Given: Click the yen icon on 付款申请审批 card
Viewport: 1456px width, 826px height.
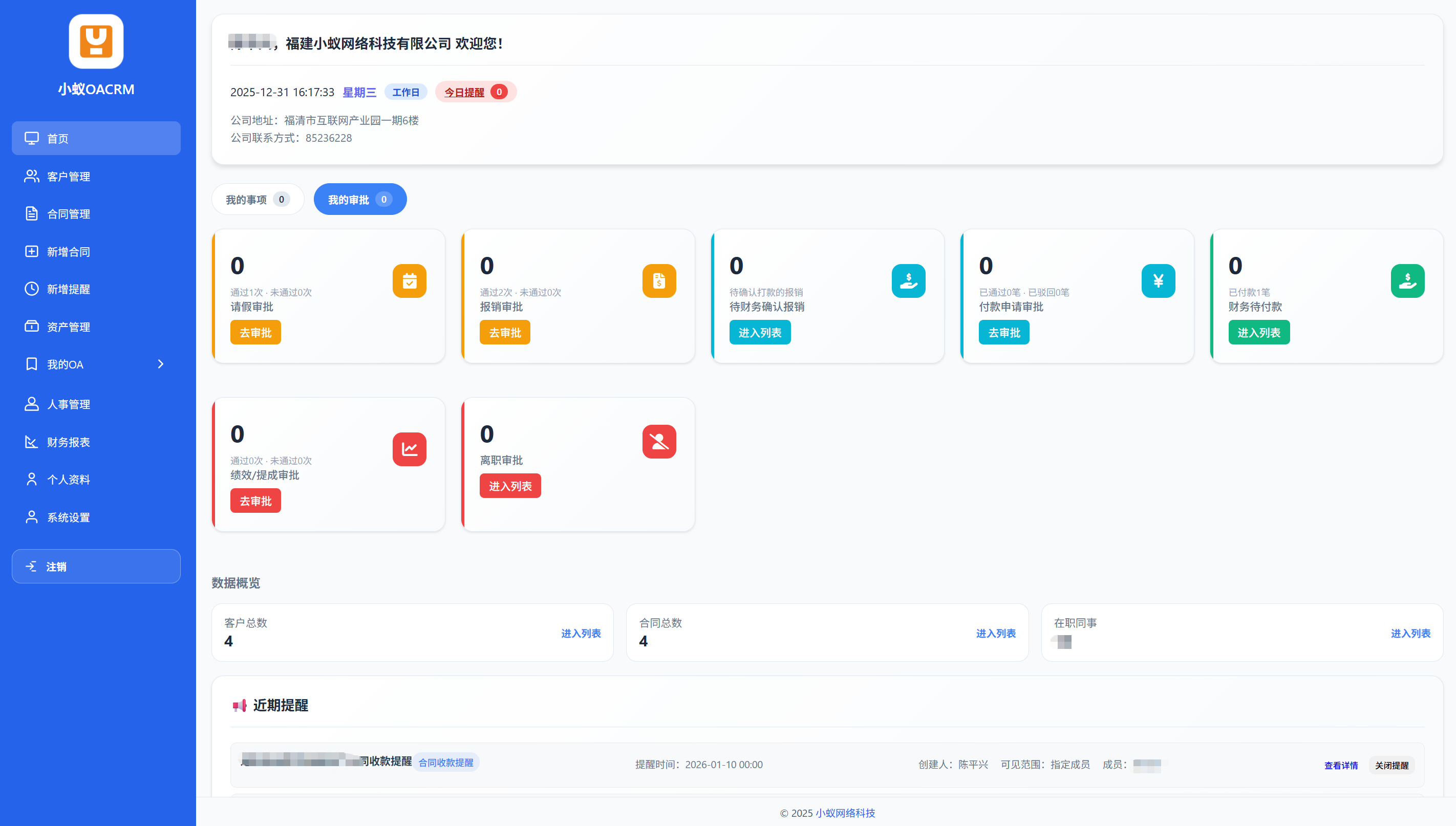Looking at the screenshot, I should (x=1158, y=281).
